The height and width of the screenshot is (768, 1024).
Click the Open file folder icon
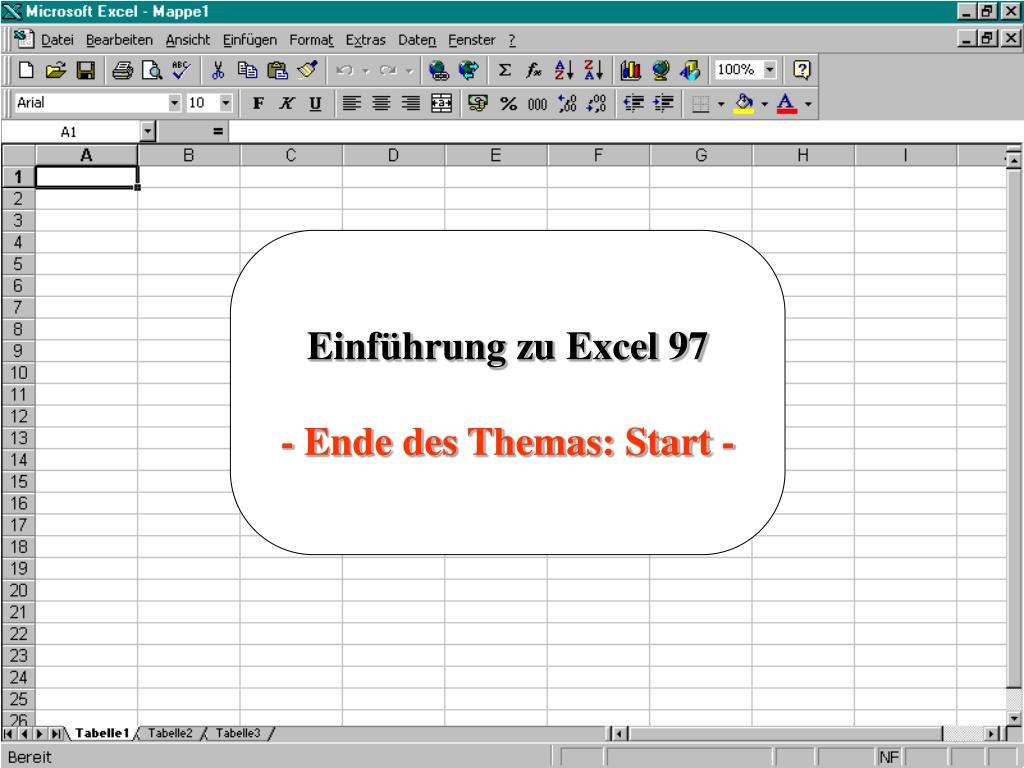coord(56,70)
